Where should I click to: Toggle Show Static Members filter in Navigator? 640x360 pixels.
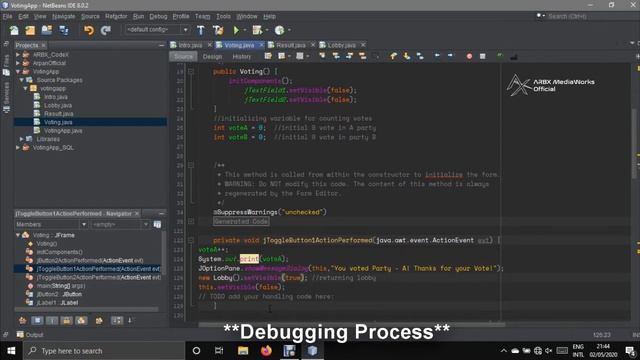[x=52, y=320]
